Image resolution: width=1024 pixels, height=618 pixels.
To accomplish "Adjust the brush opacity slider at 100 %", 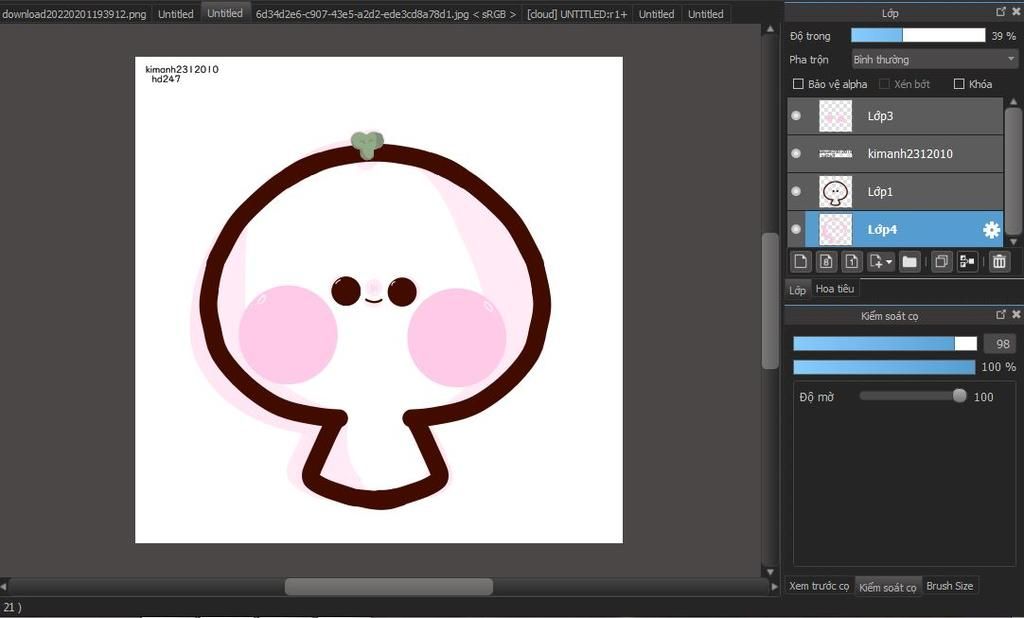I will pyautogui.click(x=884, y=367).
